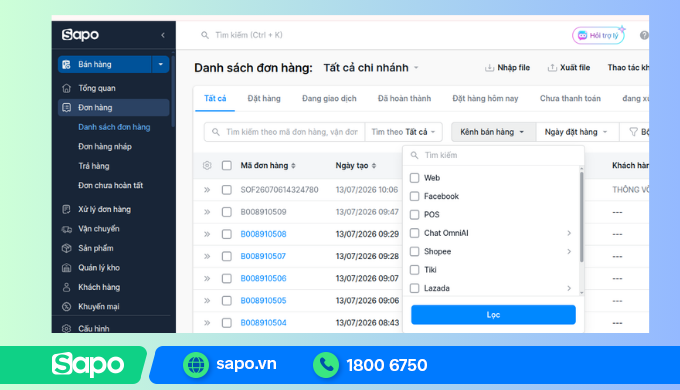Viewport: 680px width, 390px height.
Task: Expand row details for B008910509
Action: coord(207,212)
